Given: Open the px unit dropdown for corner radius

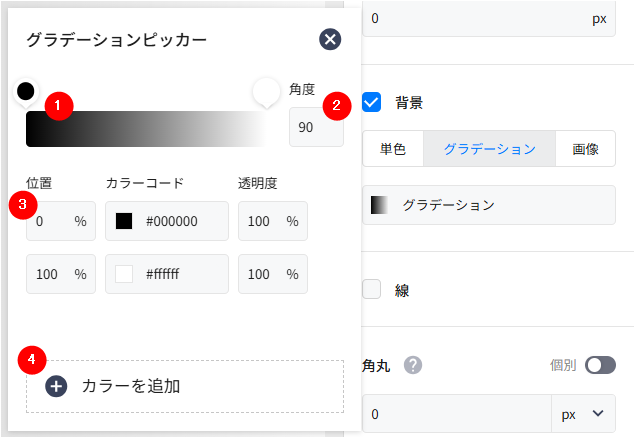Looking at the screenshot, I should [584, 413].
